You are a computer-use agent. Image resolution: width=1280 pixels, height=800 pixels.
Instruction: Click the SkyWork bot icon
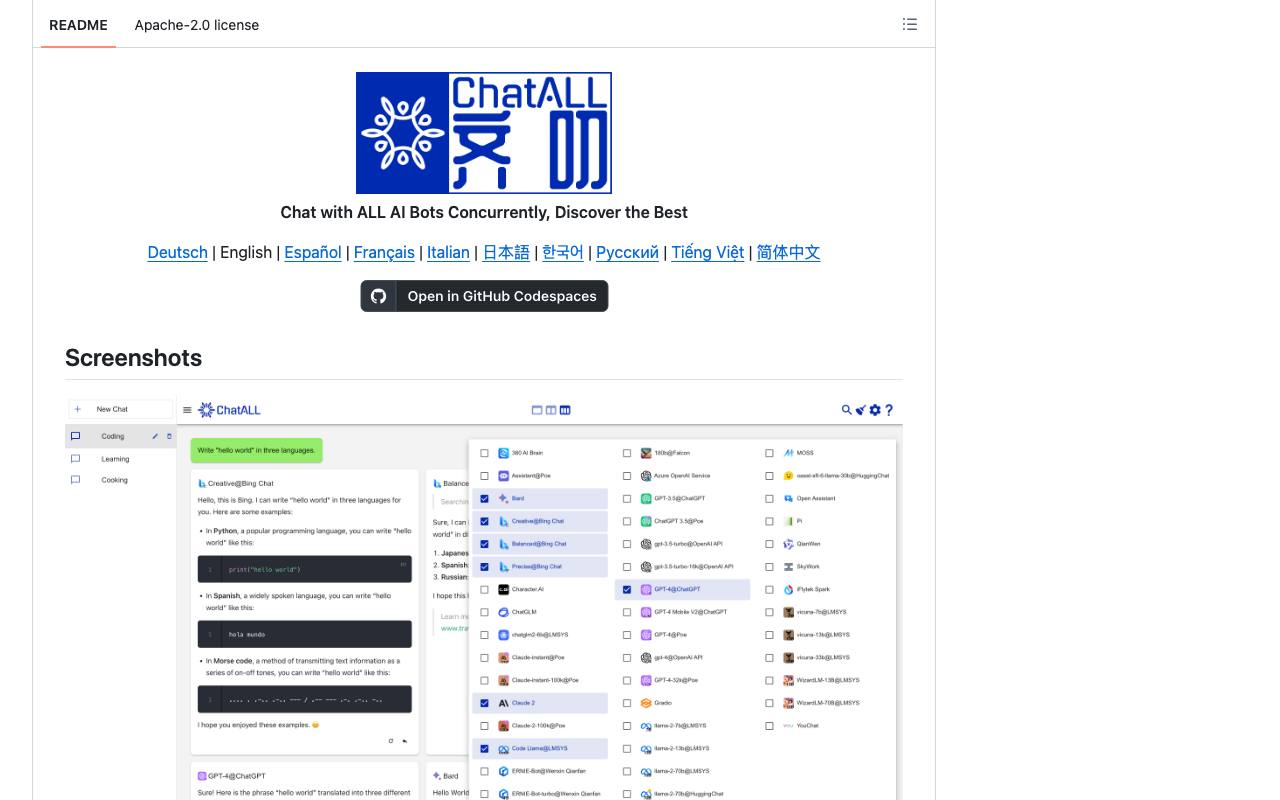point(788,567)
